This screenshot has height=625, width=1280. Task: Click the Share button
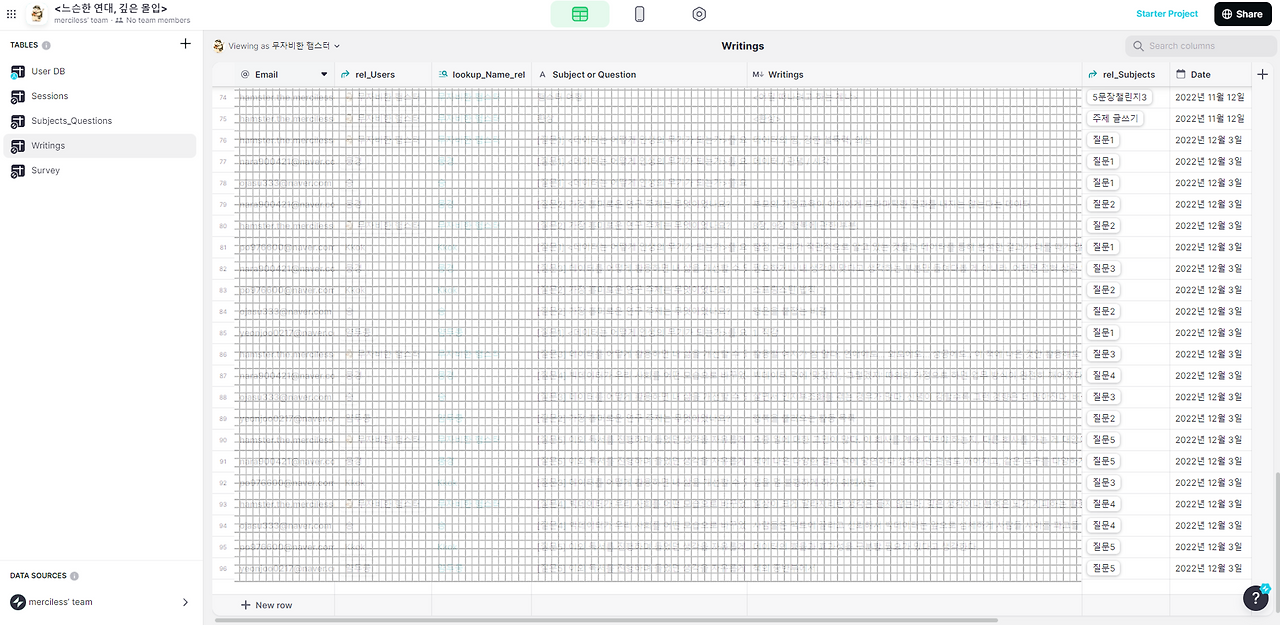[1242, 14]
